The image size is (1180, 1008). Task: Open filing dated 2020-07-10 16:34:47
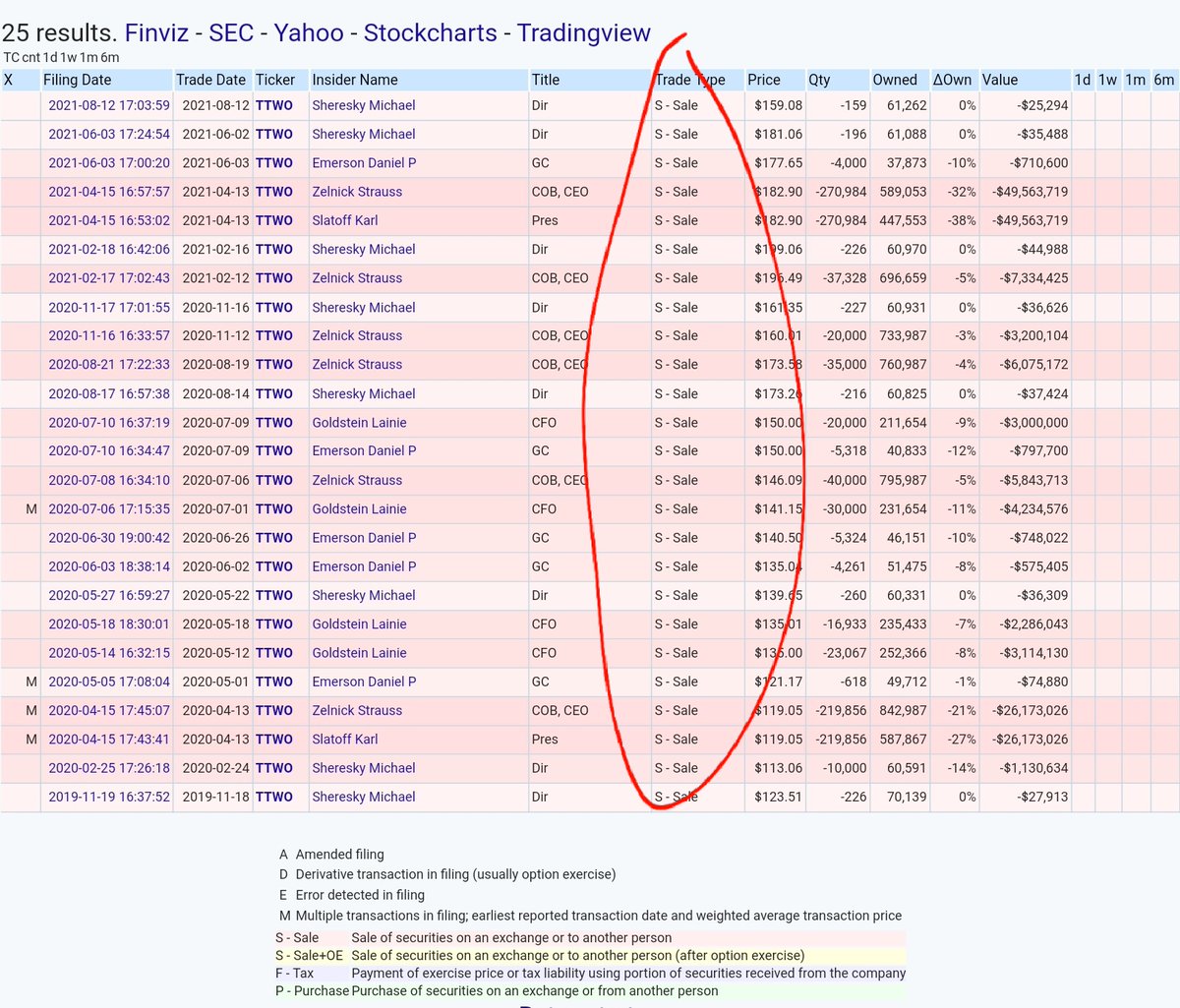tap(109, 450)
